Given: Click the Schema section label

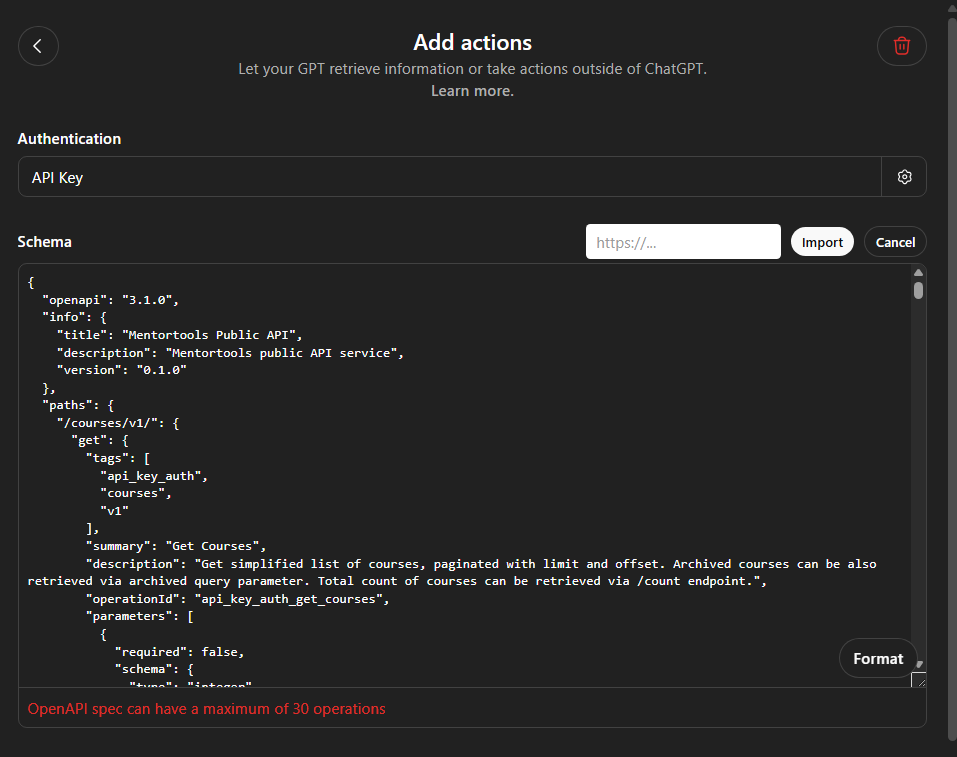Looking at the screenshot, I should point(45,242).
